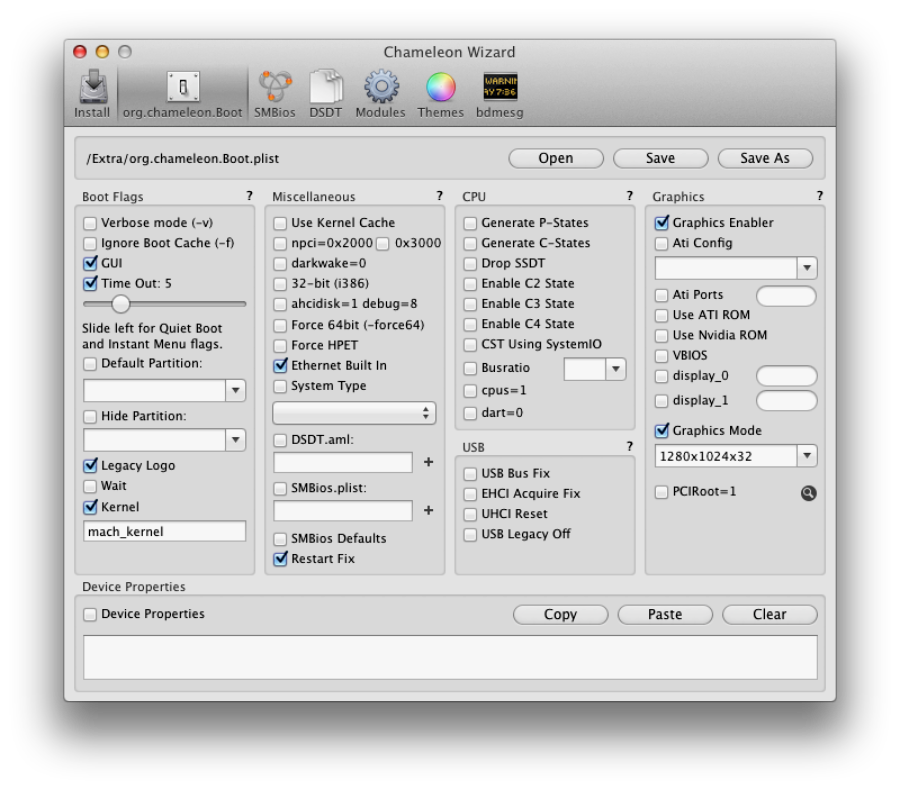Uncheck the Graphics Enabler checkbox
The width and height of the screenshot is (900, 790).
point(662,223)
